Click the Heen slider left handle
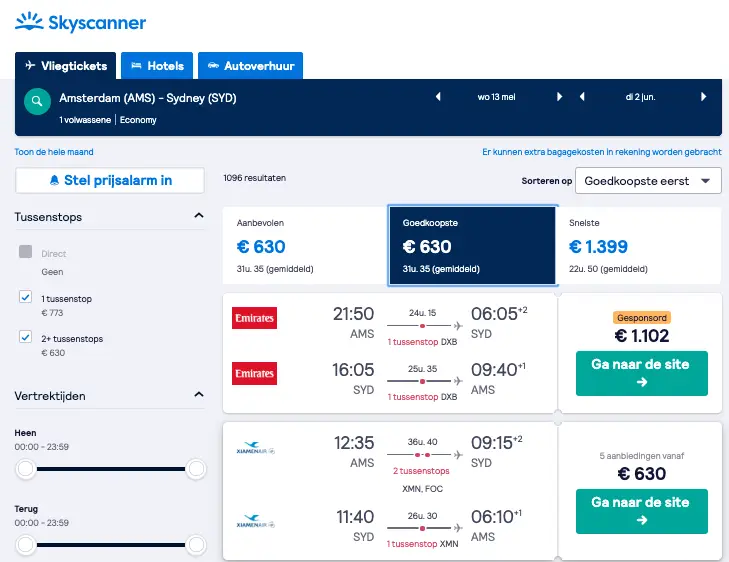The width and height of the screenshot is (729, 562). [x=26, y=469]
